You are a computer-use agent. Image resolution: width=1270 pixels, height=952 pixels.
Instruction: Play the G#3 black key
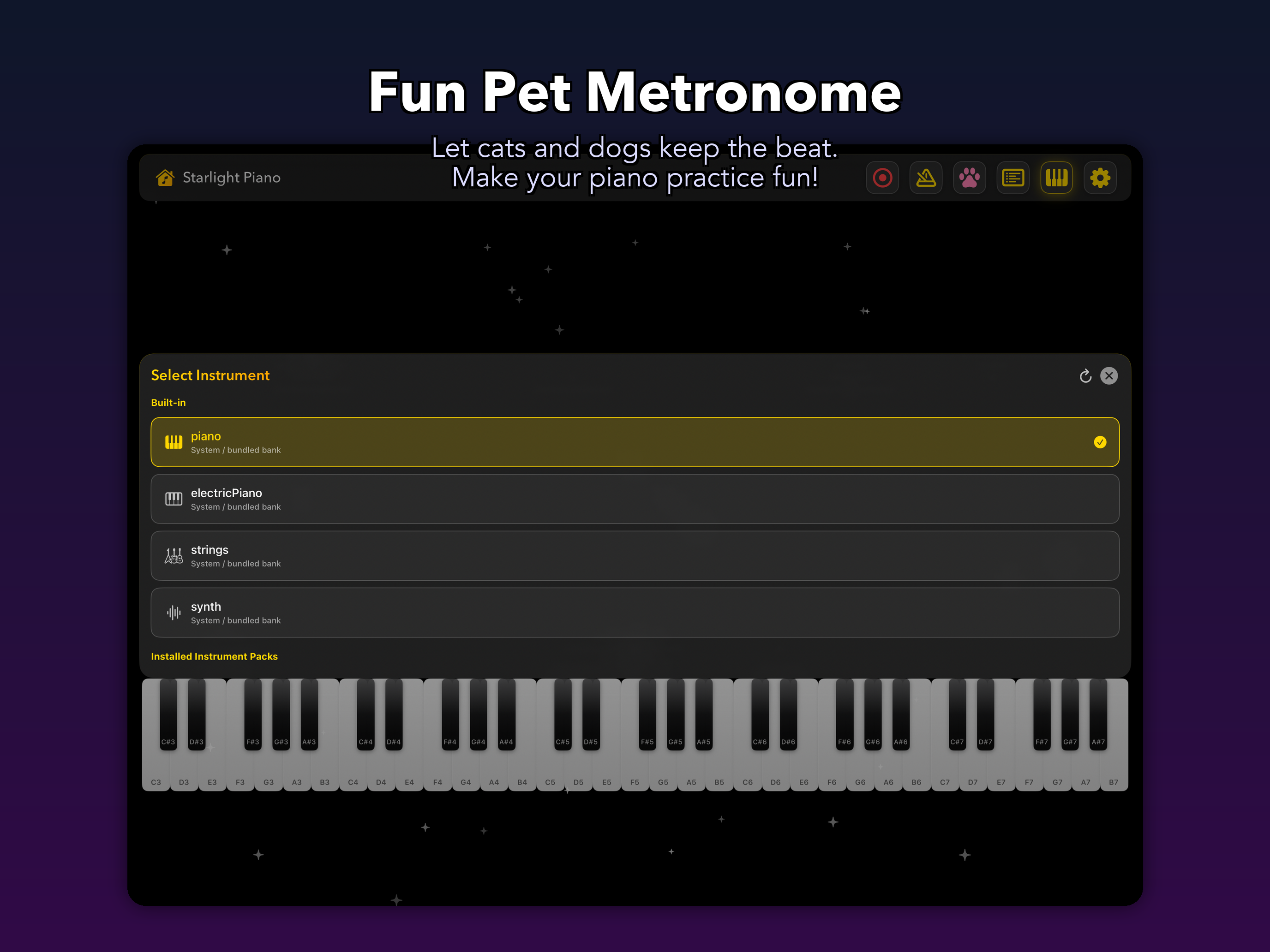coord(281,714)
